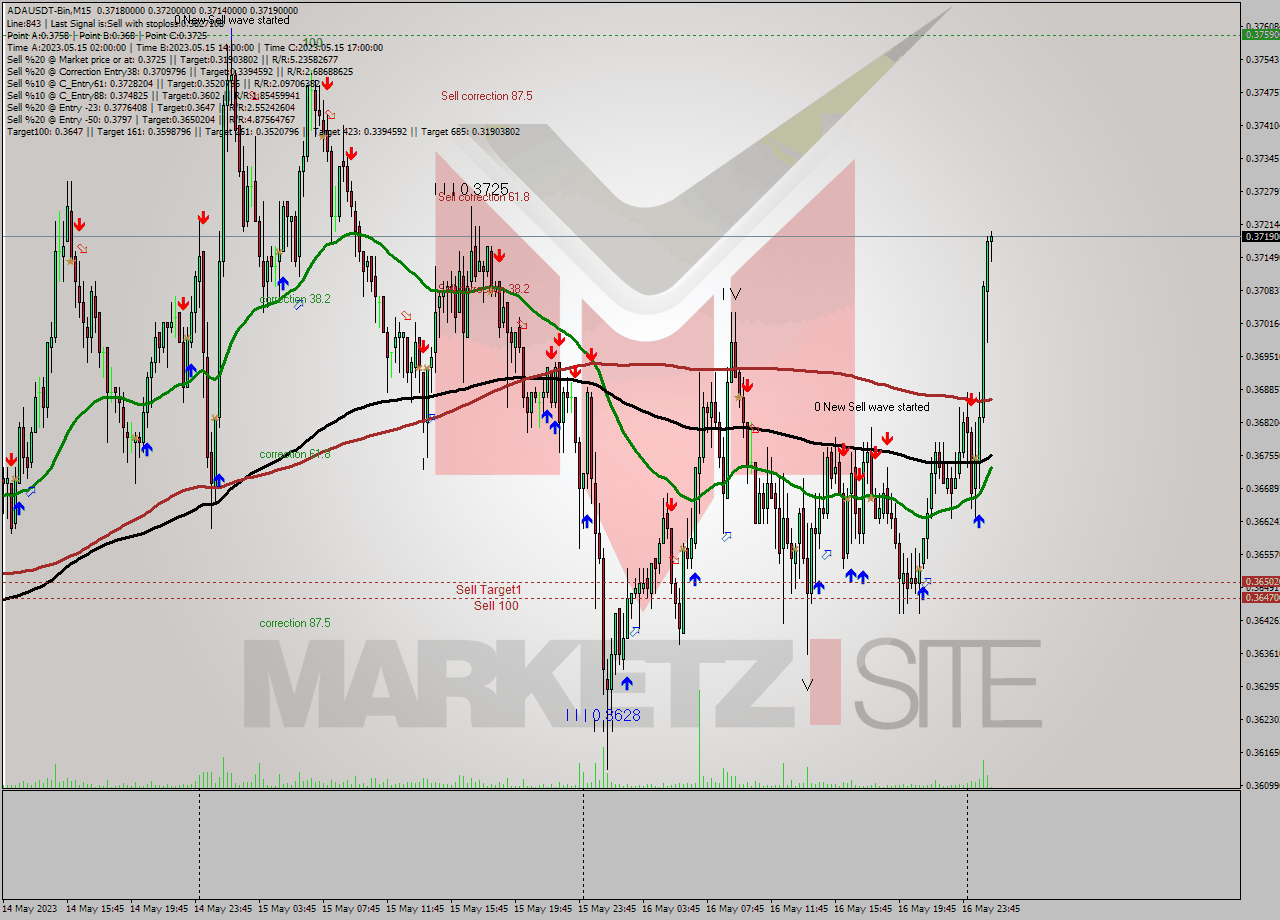Click '16 May 07:45' on time axis
This screenshot has height=920, width=1280.
(x=735, y=909)
